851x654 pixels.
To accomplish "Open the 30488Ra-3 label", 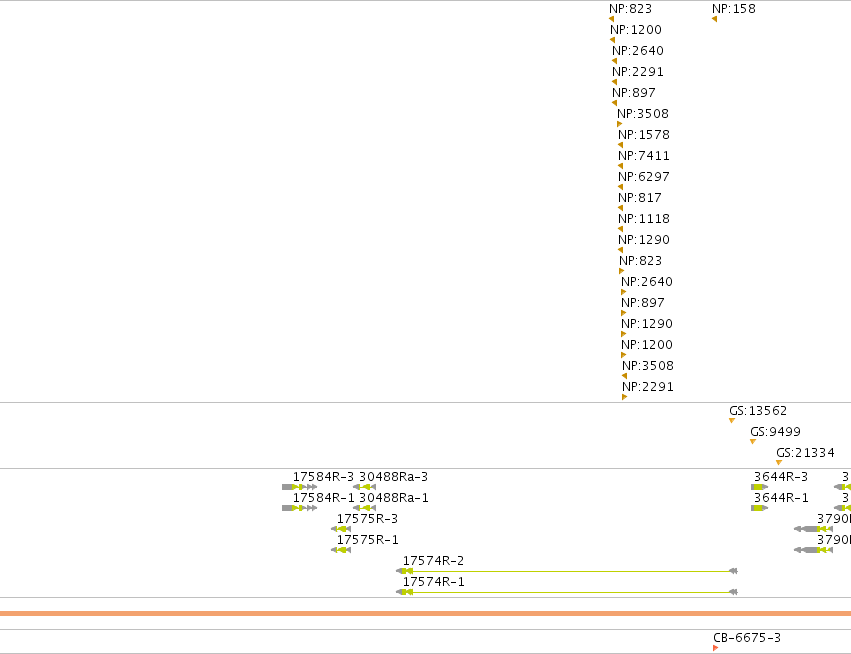I will tap(393, 477).
